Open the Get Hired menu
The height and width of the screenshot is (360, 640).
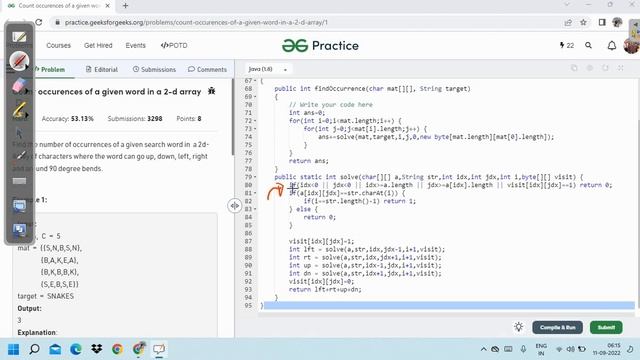[98, 45]
